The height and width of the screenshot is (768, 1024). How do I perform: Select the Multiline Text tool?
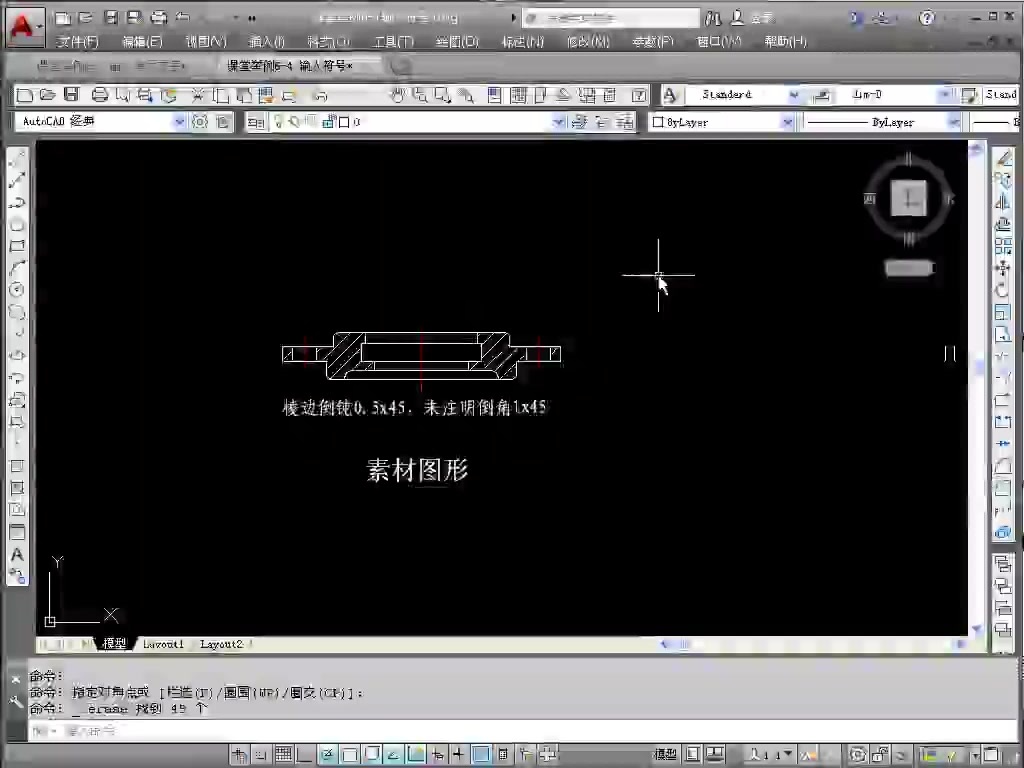pos(17,555)
